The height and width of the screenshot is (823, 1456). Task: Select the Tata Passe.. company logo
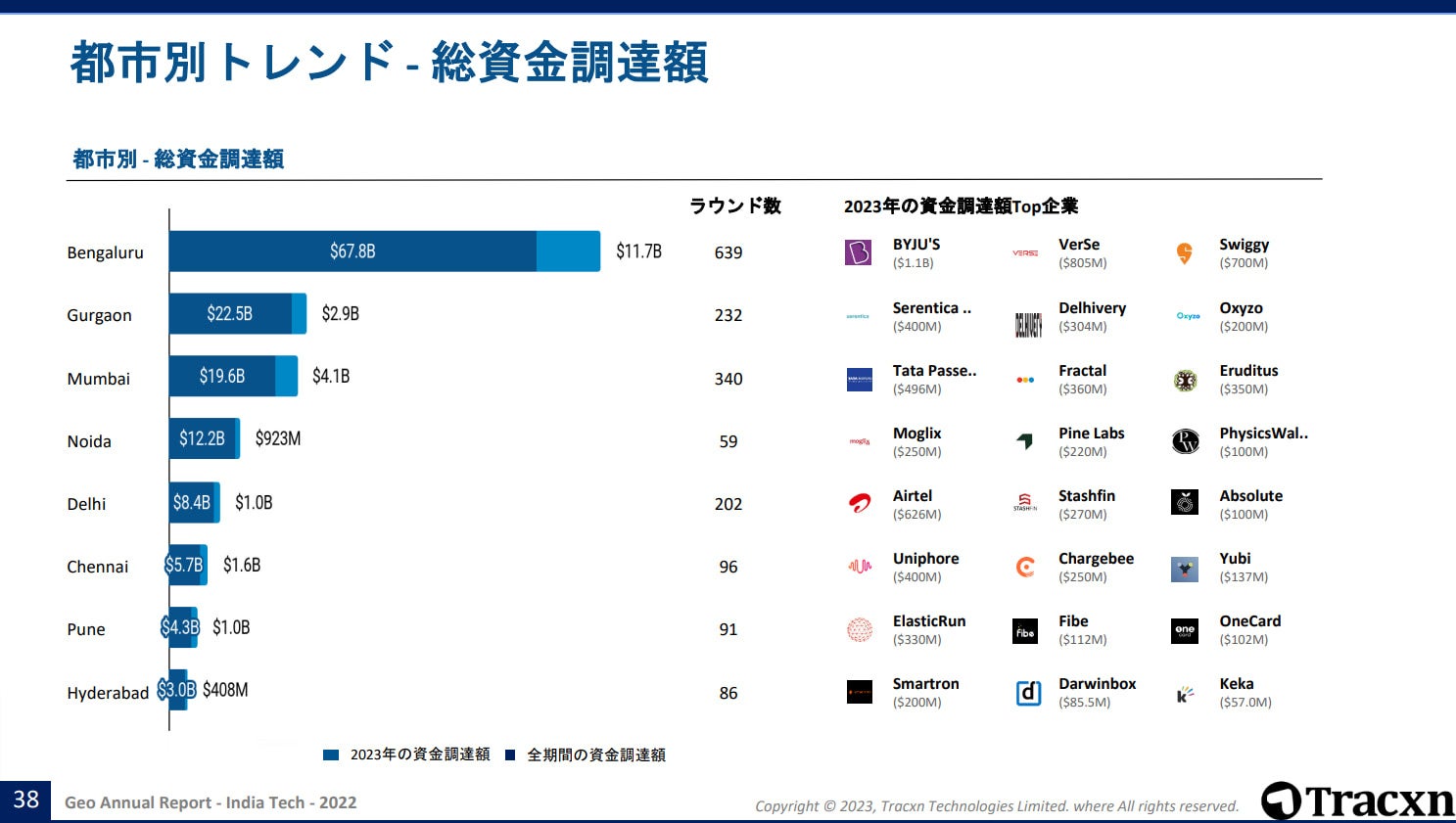click(859, 380)
